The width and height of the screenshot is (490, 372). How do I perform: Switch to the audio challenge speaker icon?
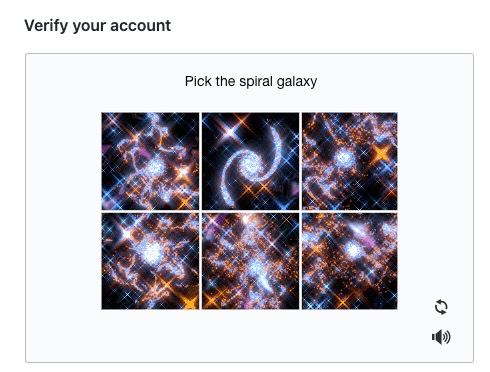441,337
